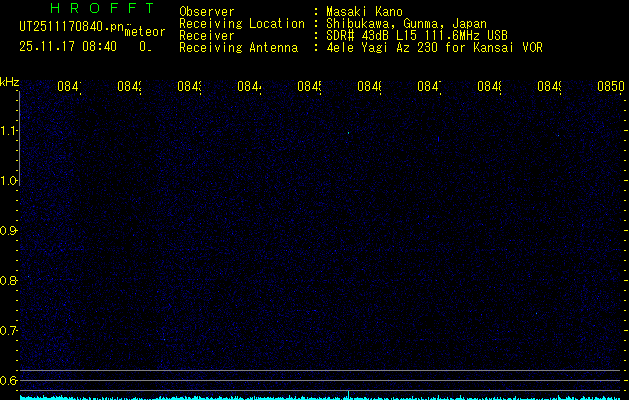Click the 0846 time marker
Image resolution: width=629 pixels, height=400 pixels.
tap(369, 86)
